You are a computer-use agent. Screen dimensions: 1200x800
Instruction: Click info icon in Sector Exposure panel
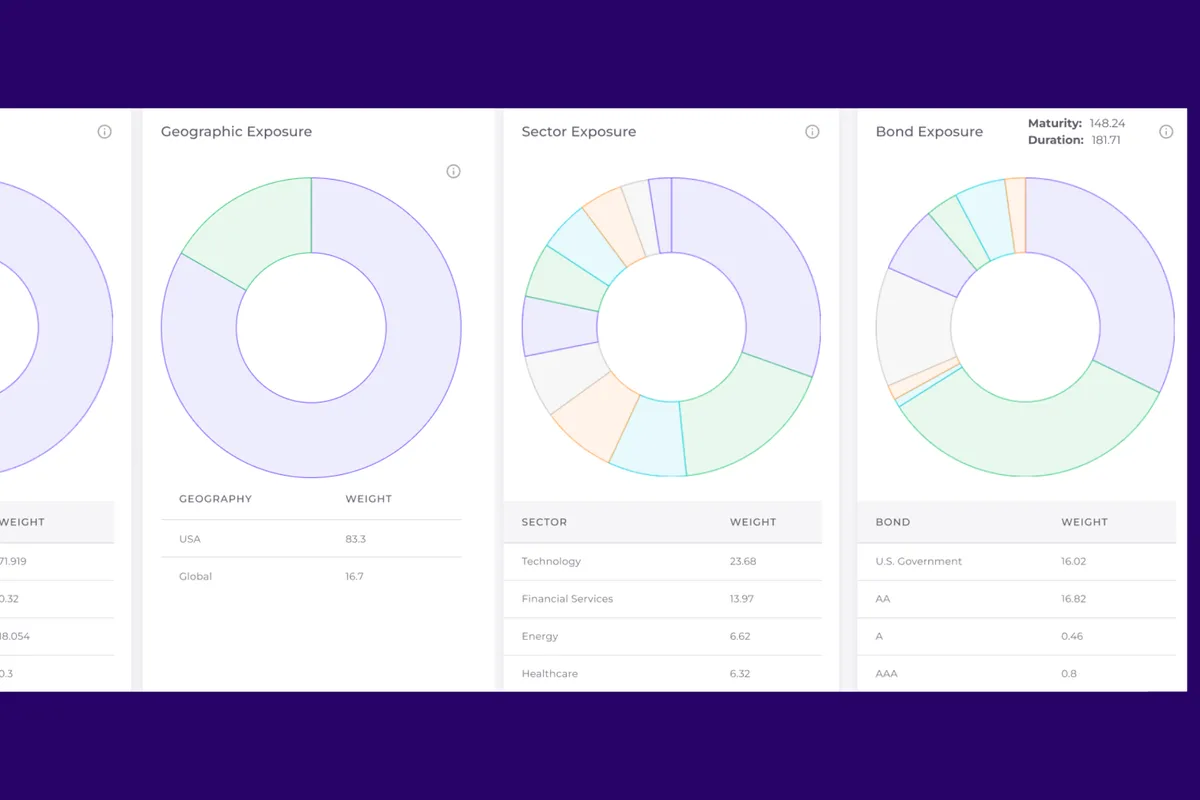tap(812, 132)
